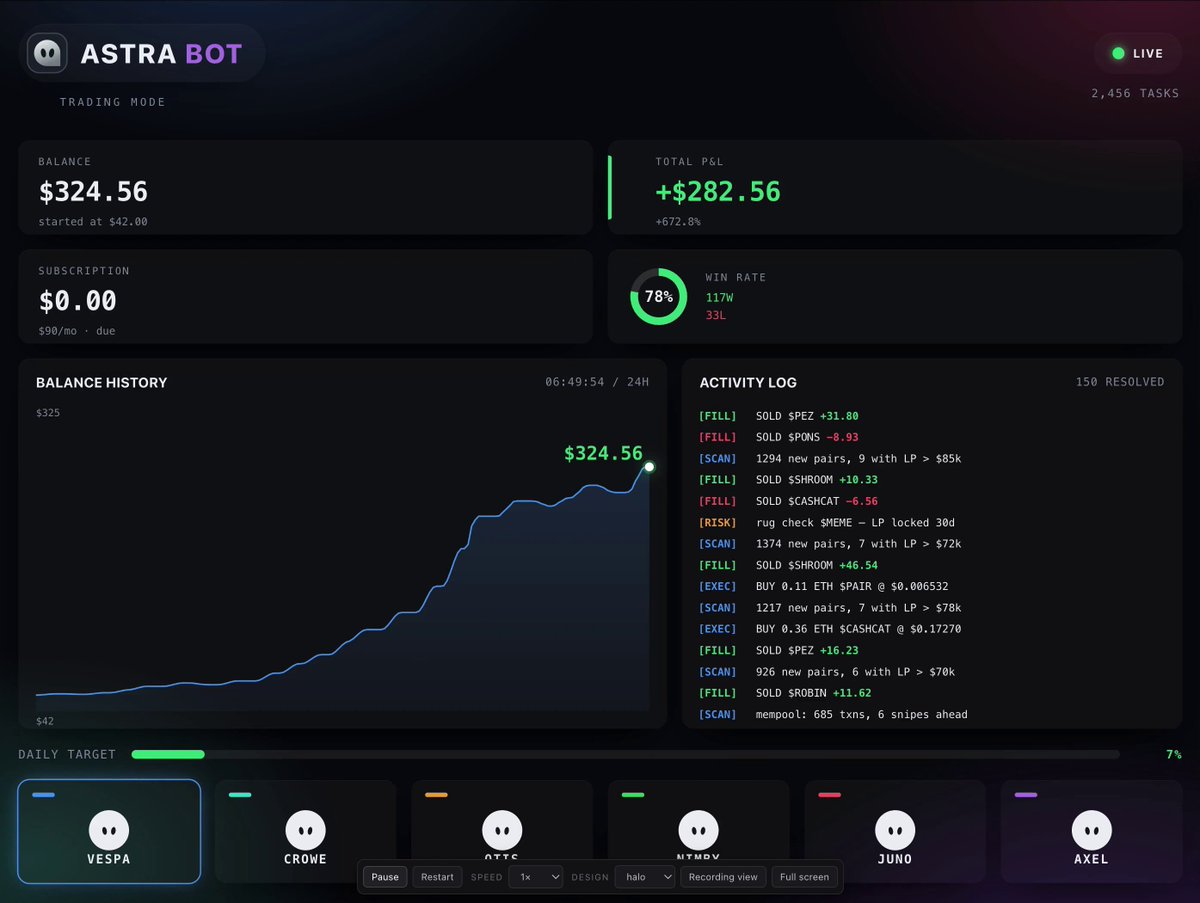Choose the AXEL bot avatar
This screenshot has width=1200, height=903.
[1092, 831]
